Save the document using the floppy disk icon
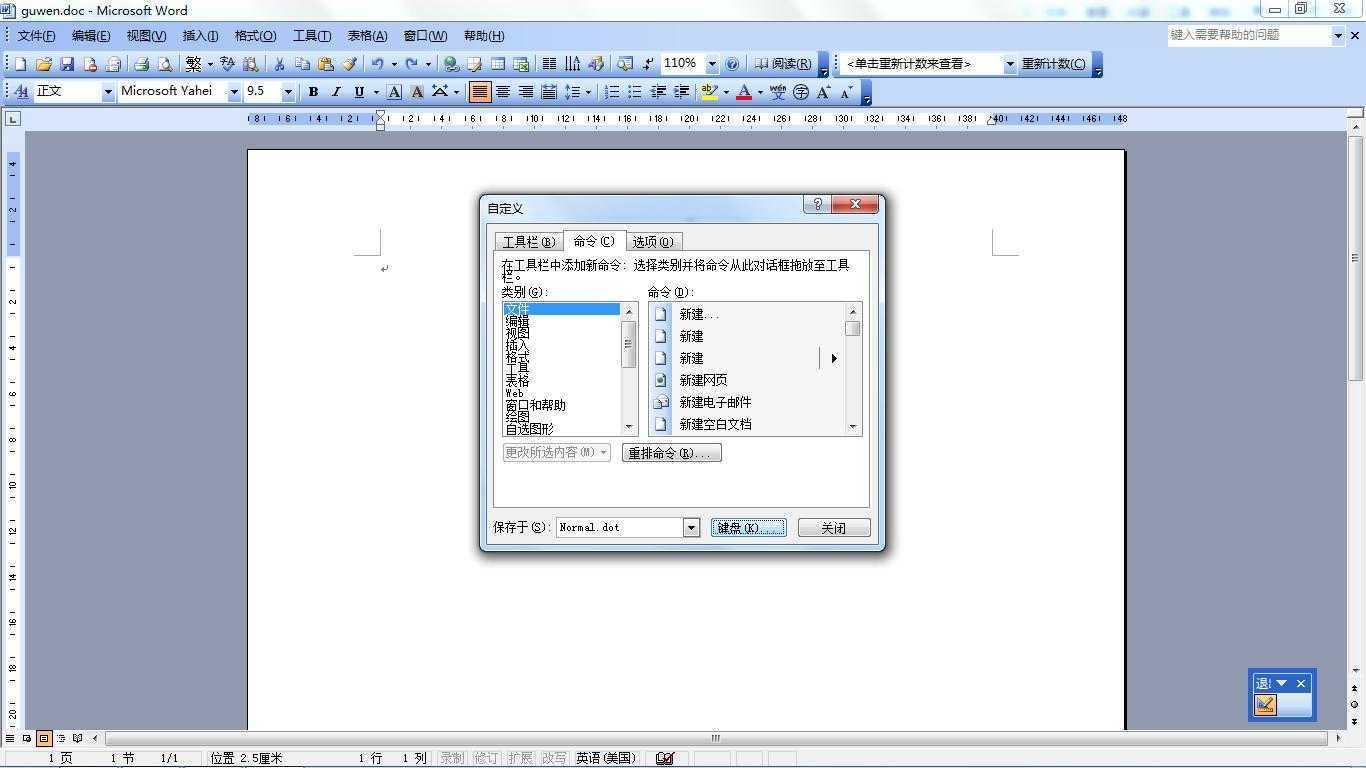The image size is (1366, 768). click(x=67, y=64)
